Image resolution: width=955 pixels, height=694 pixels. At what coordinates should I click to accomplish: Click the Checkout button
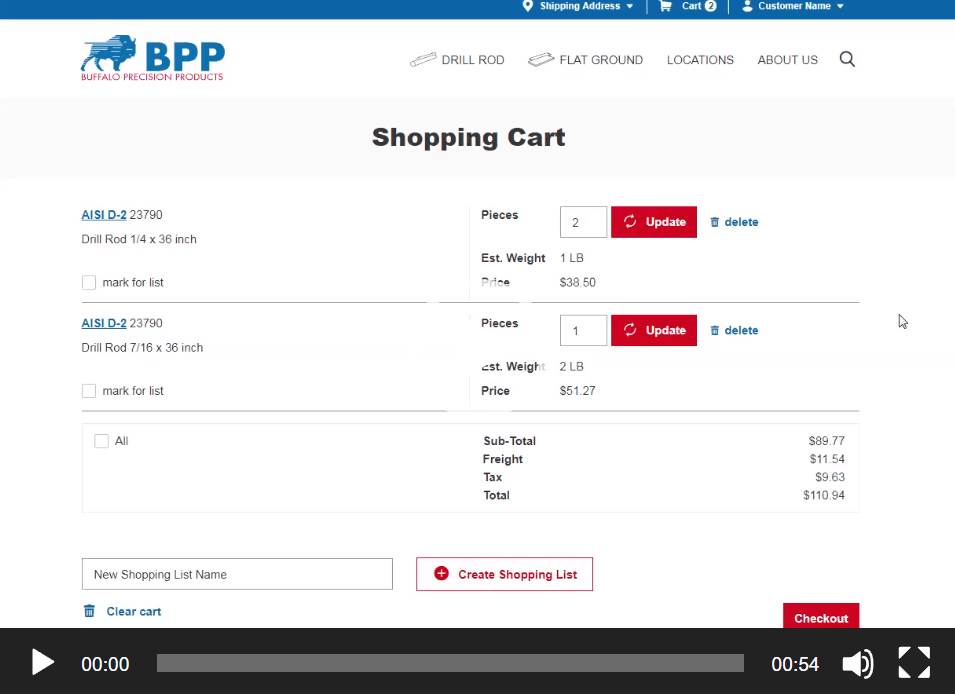point(820,617)
